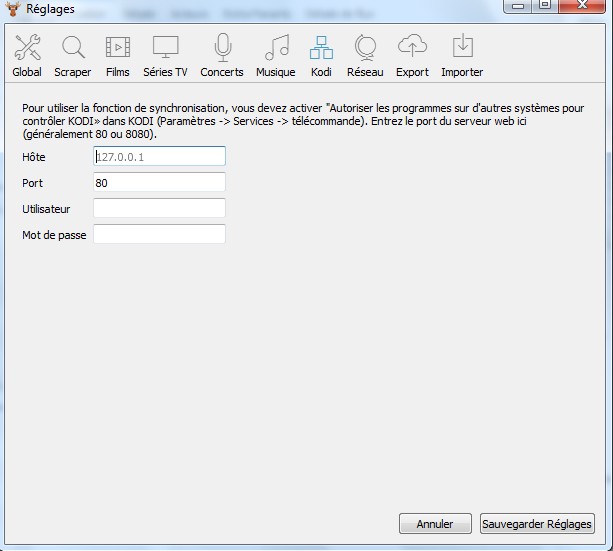
Task: Click the Hôte label
Action: tap(34, 157)
